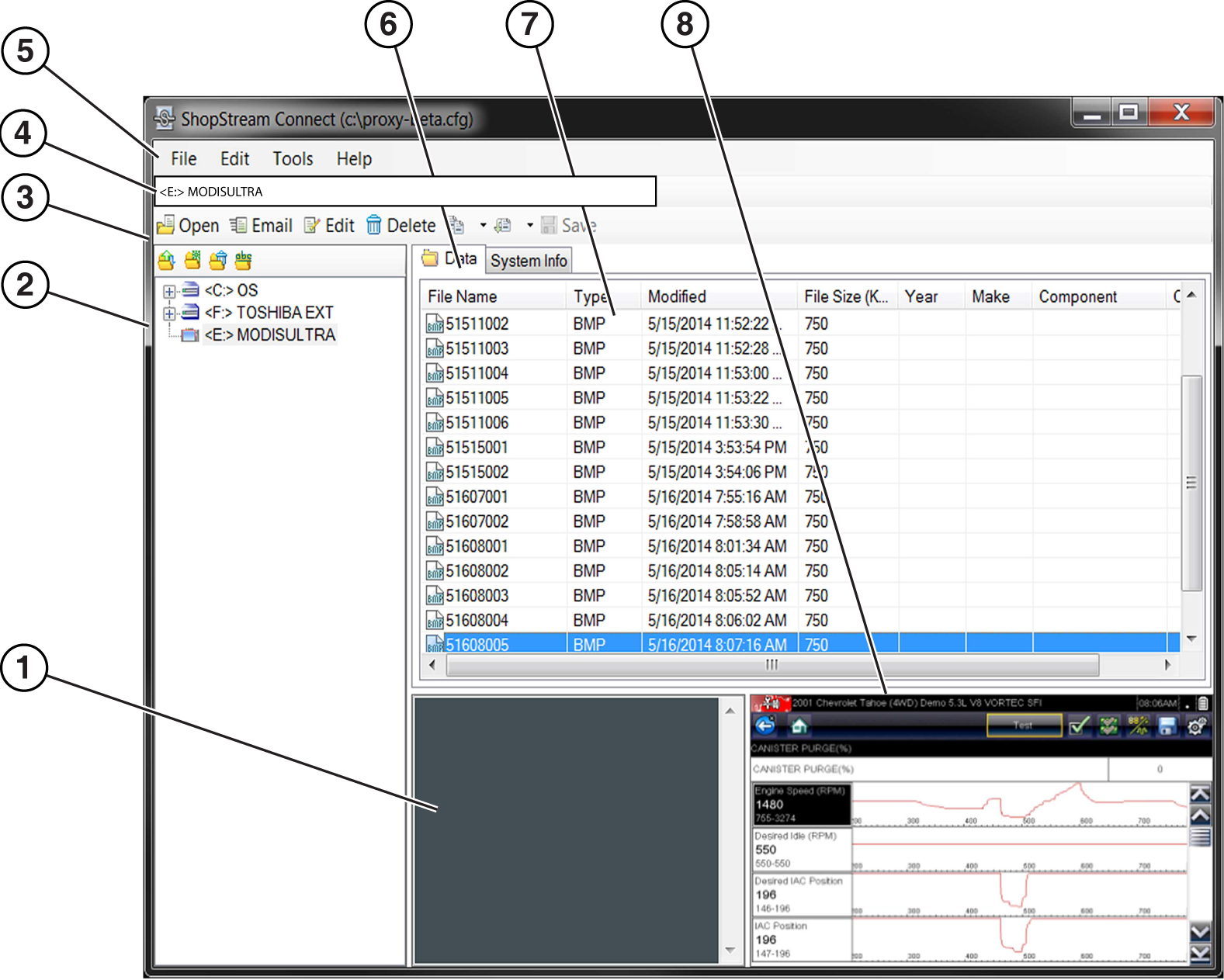Click the Delete trash can icon
The width and height of the screenshot is (1224, 980).
[374, 226]
